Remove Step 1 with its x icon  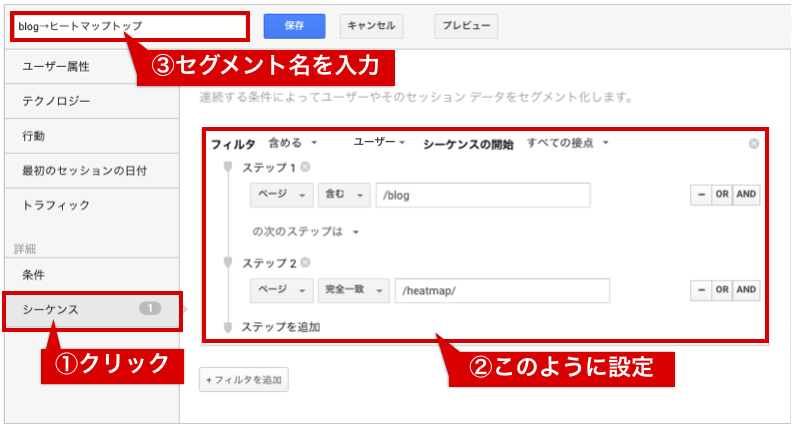click(305, 167)
